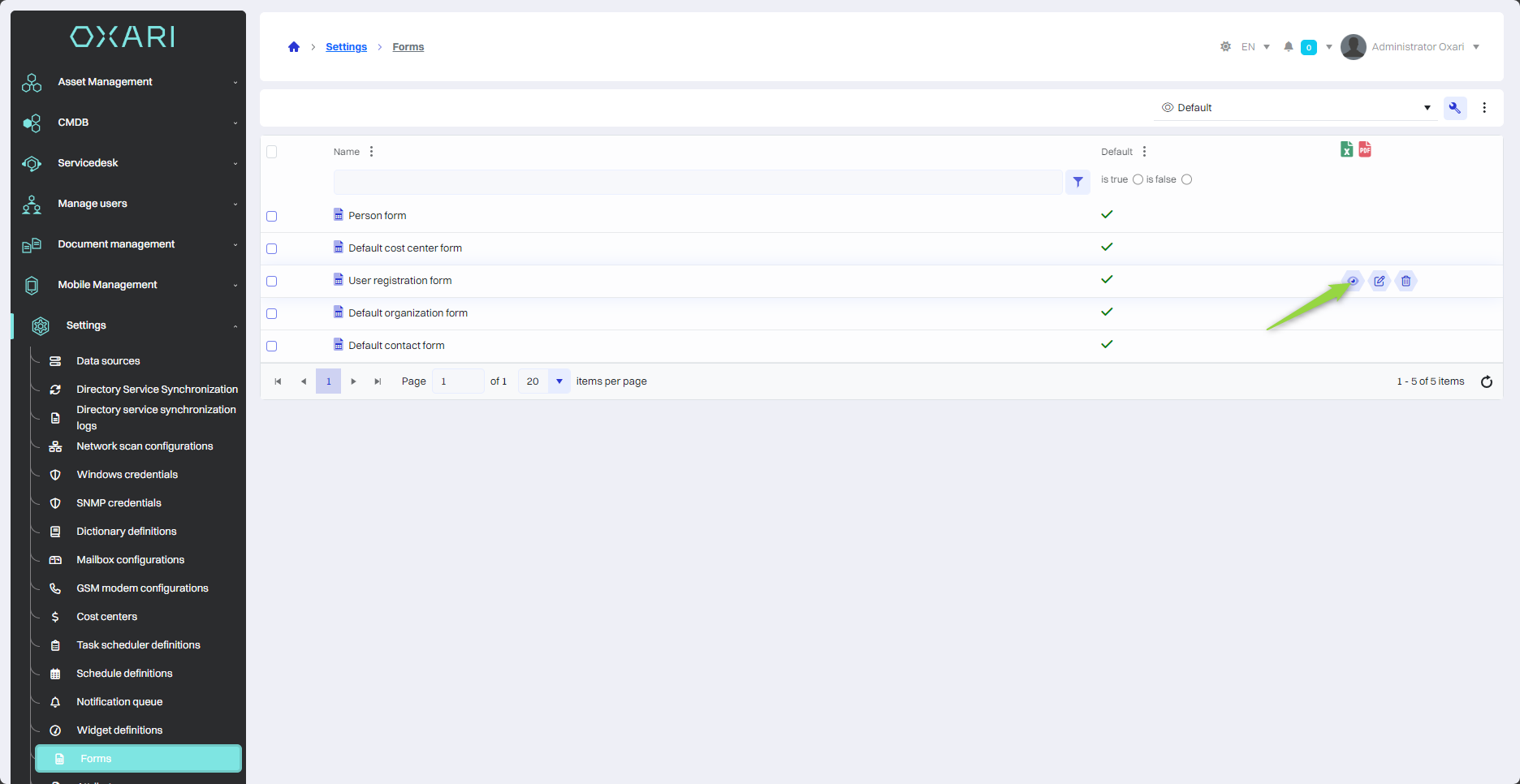Screen dimensions: 1520x784
Task: Click the view (eye) icon for User registration form
Action: click(x=1353, y=281)
